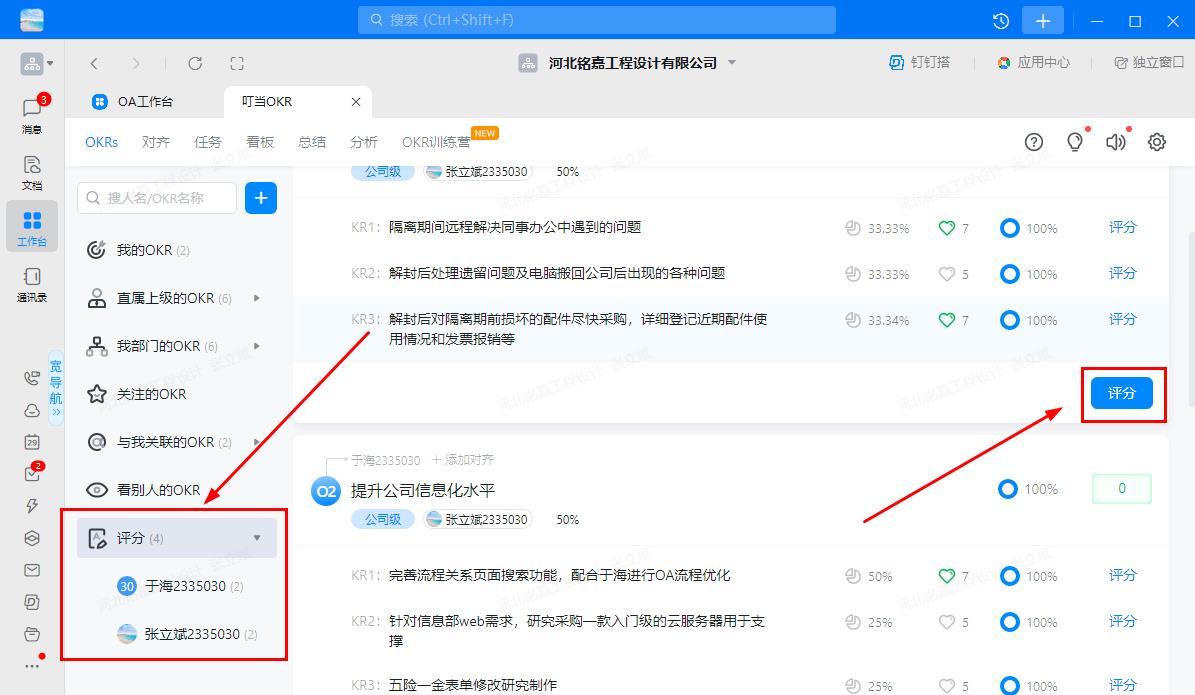Open the announcement speaker icon
This screenshot has height=695, width=1195.
[1115, 142]
